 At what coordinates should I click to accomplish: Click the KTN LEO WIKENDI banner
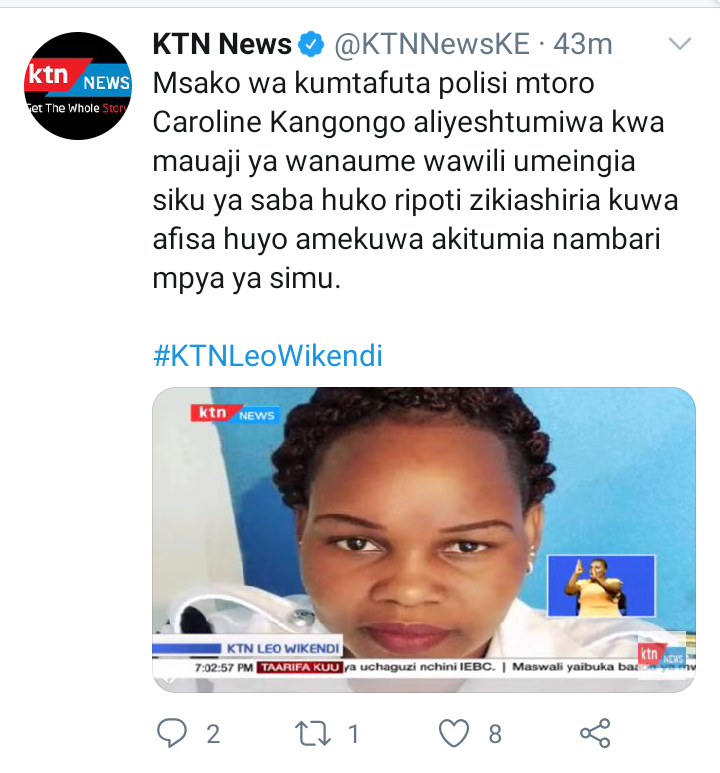tap(283, 648)
